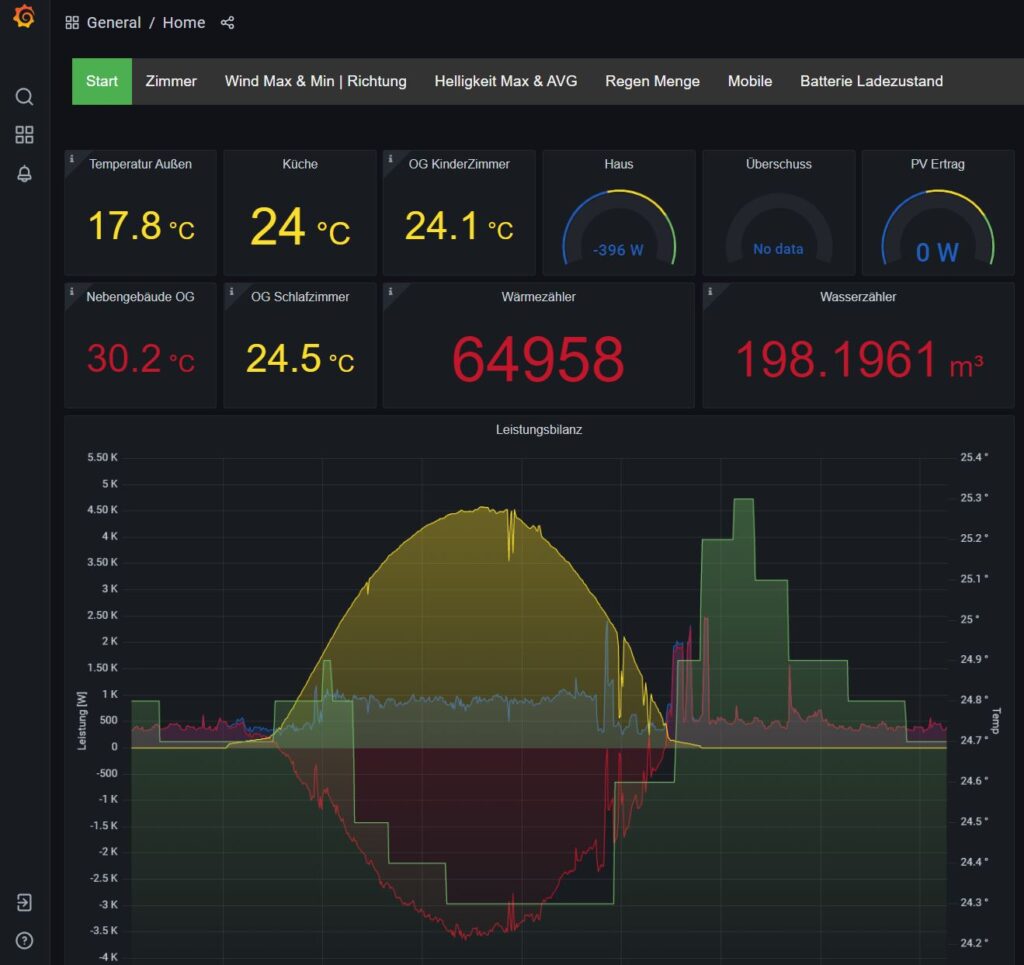Click the Home breadcrumb link
The width and height of the screenshot is (1024, 965).
[184, 23]
